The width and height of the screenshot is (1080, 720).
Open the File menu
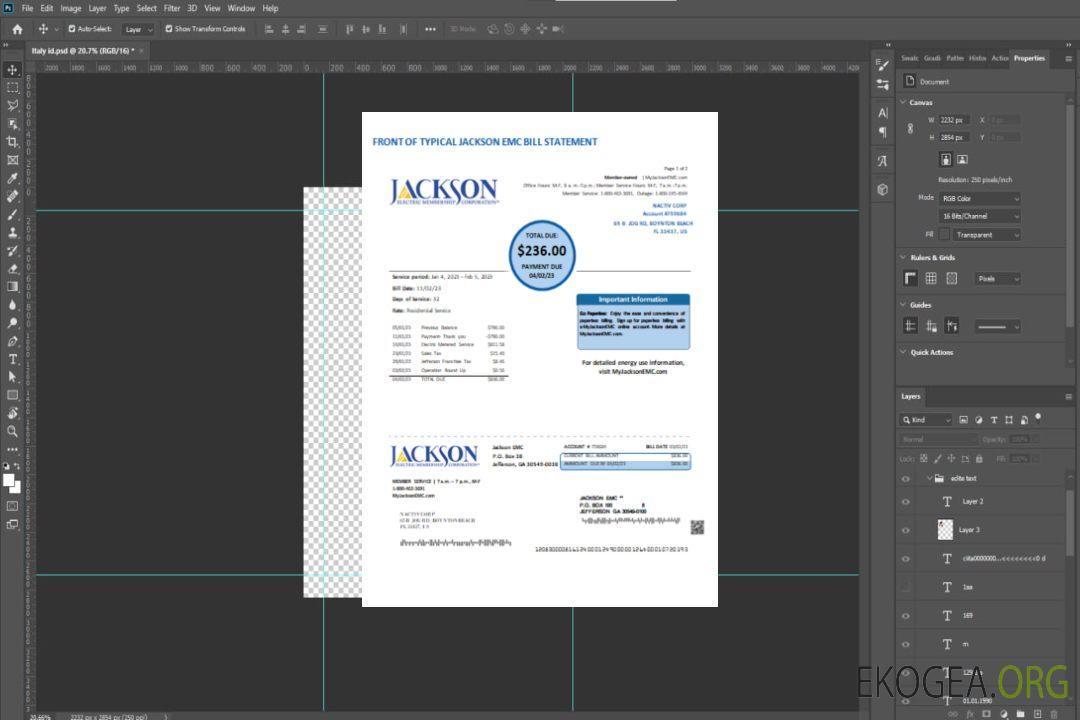[x=28, y=8]
